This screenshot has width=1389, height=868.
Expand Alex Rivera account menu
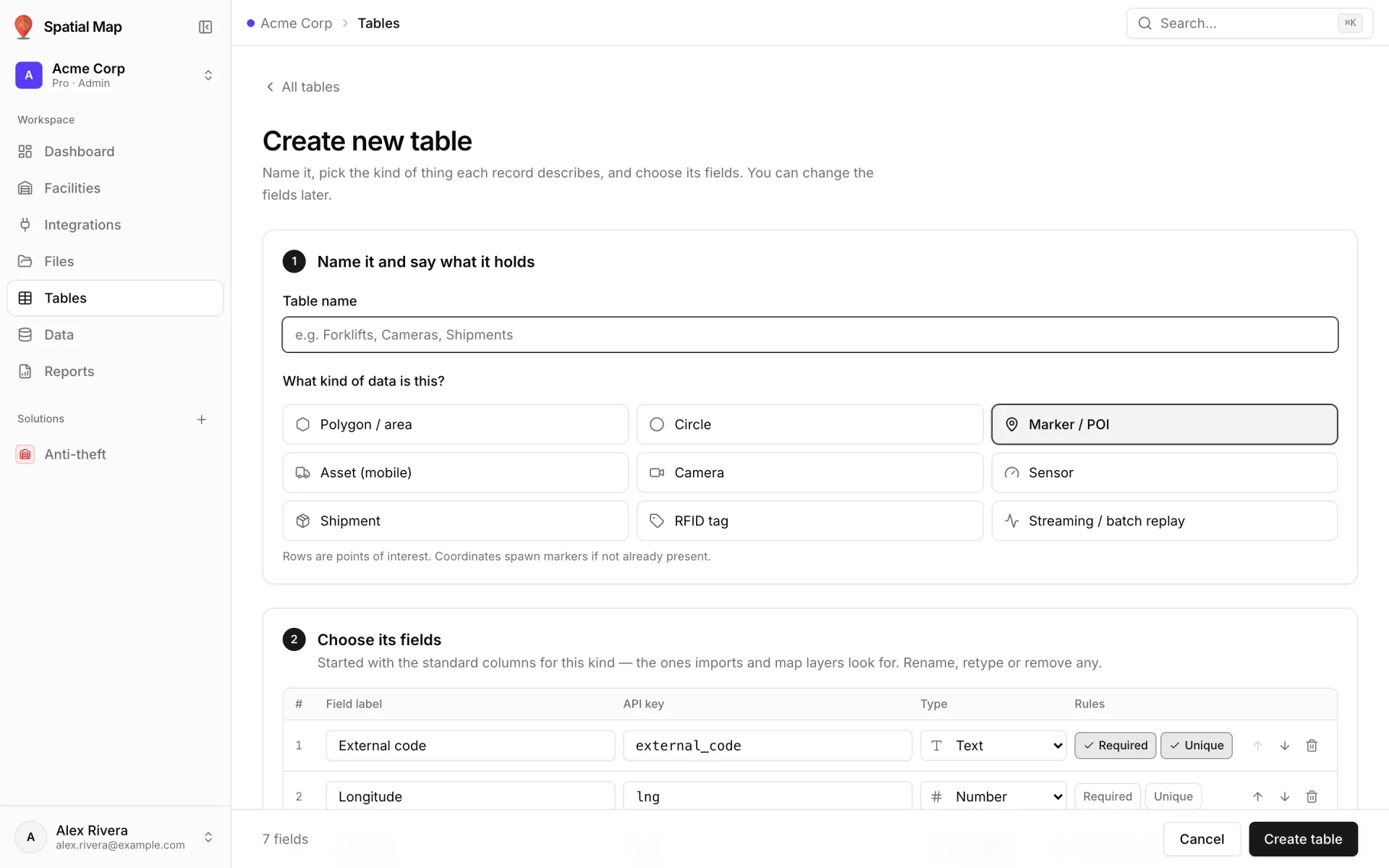point(208,837)
